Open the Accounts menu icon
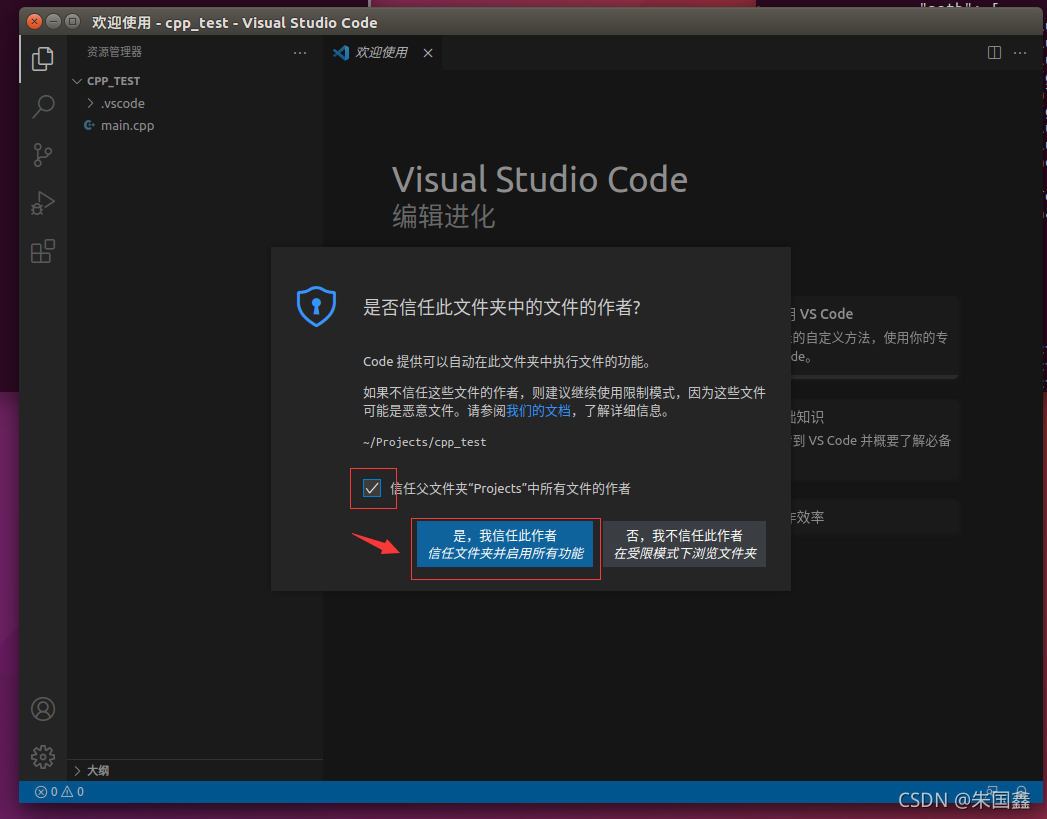The width and height of the screenshot is (1047, 819). (43, 709)
